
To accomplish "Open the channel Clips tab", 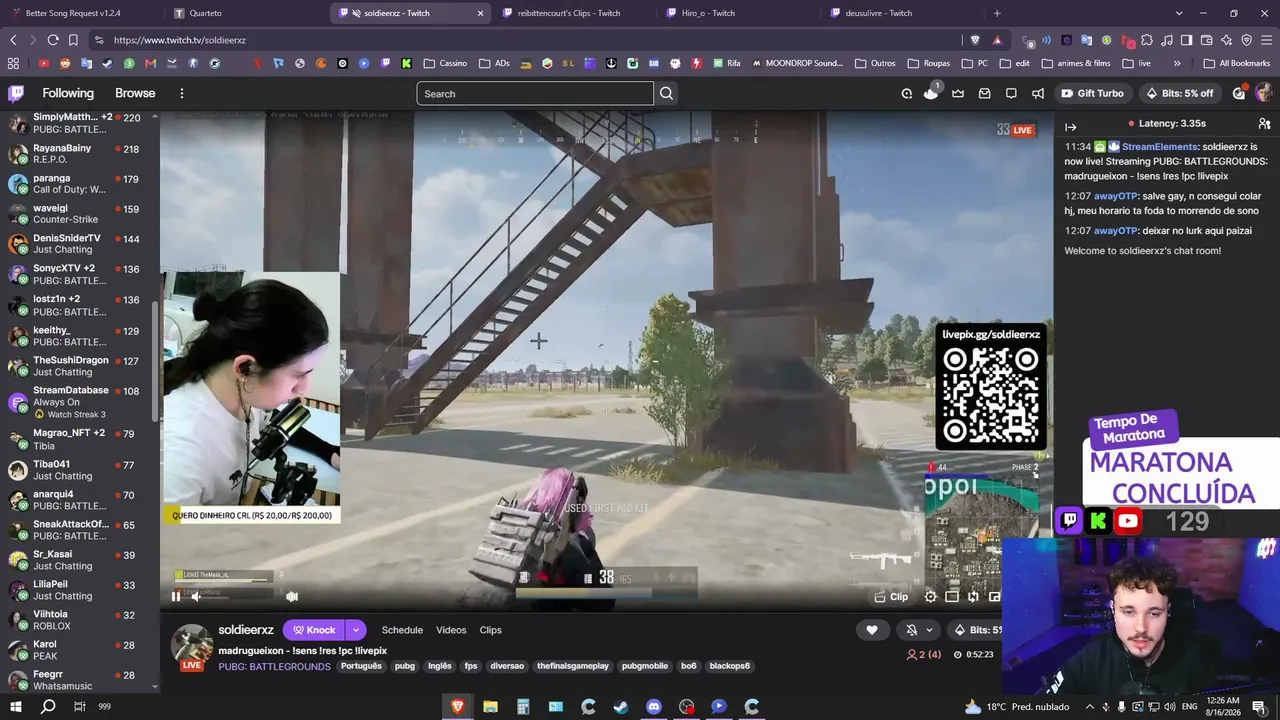I will pos(490,630).
